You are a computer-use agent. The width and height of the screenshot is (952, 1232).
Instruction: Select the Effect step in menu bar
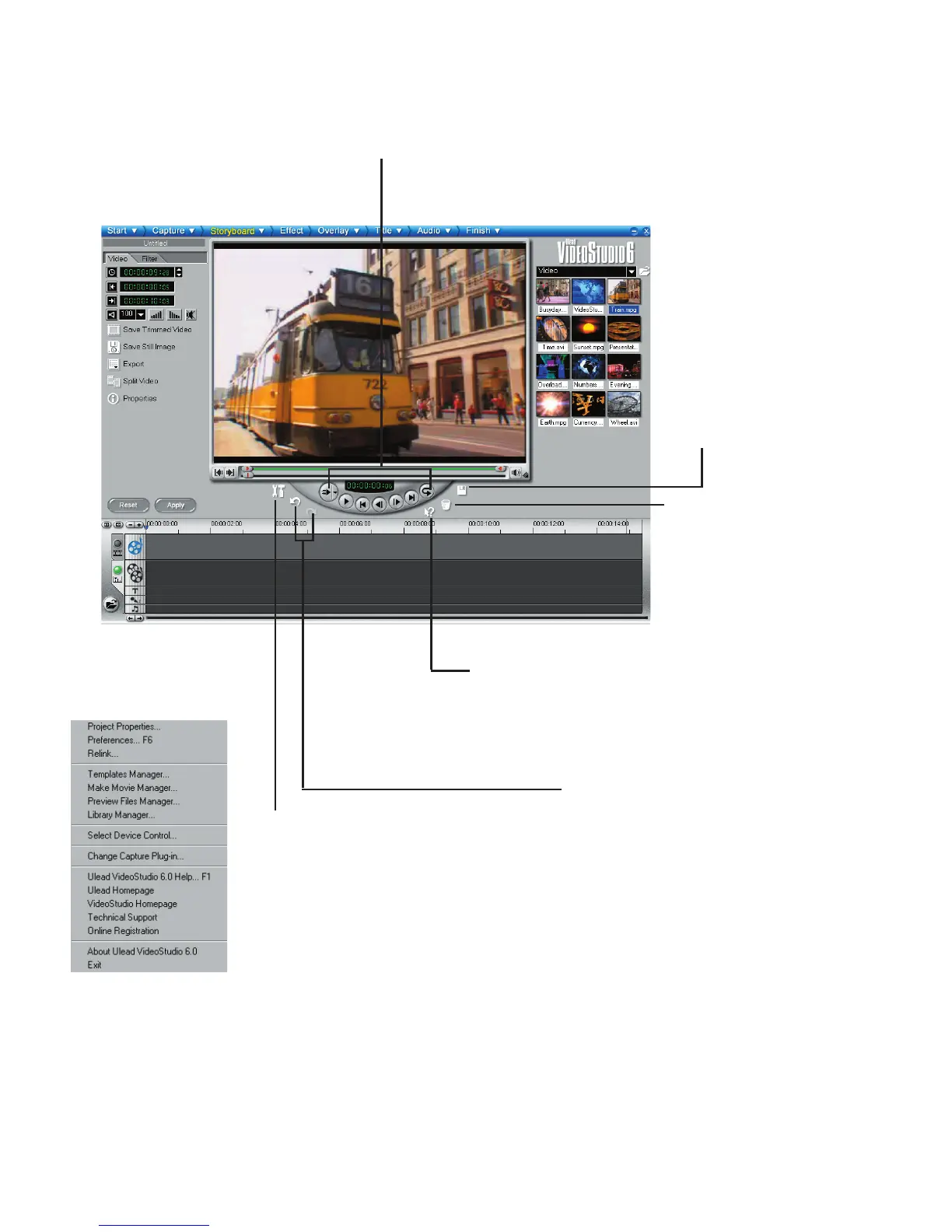point(292,231)
